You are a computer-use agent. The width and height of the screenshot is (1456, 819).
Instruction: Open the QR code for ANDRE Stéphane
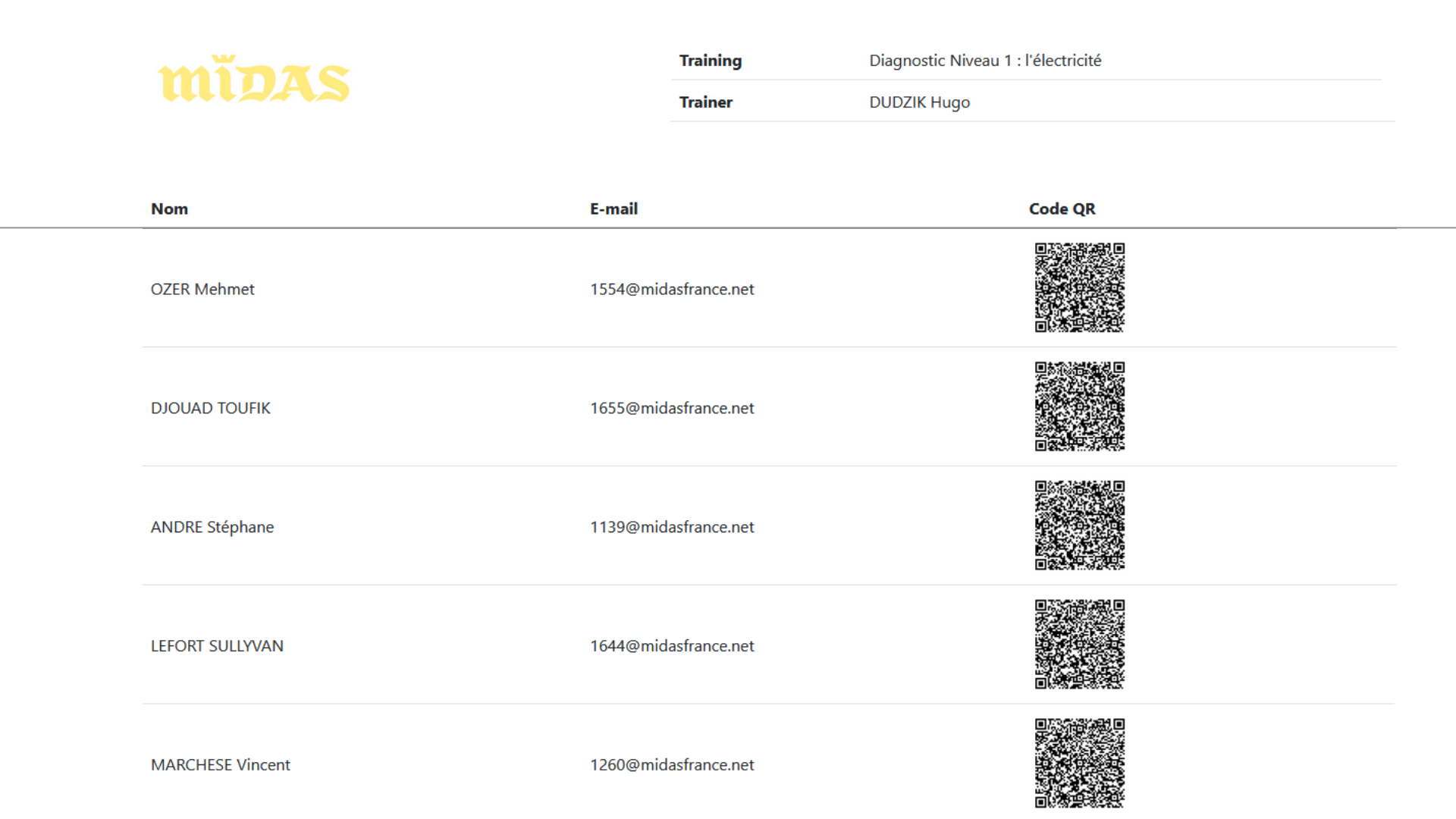coord(1080,526)
